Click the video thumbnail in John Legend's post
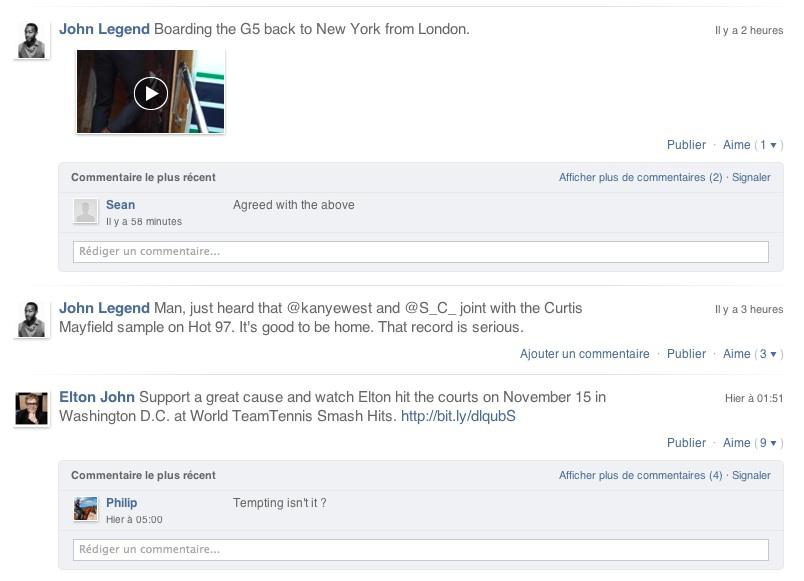Screen dimensions: 804x581 click(149, 91)
